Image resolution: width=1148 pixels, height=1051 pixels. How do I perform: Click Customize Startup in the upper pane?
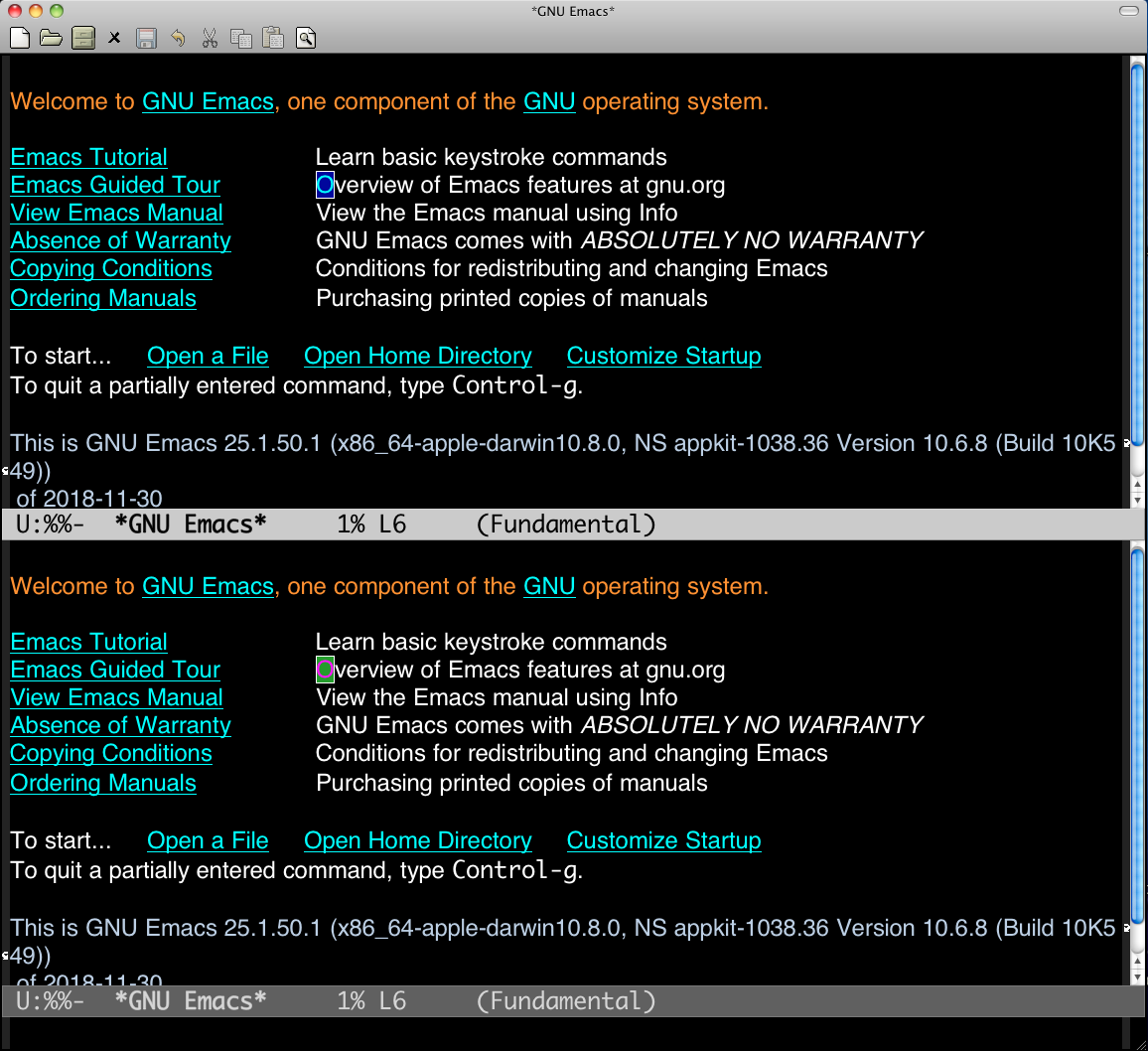[664, 356]
